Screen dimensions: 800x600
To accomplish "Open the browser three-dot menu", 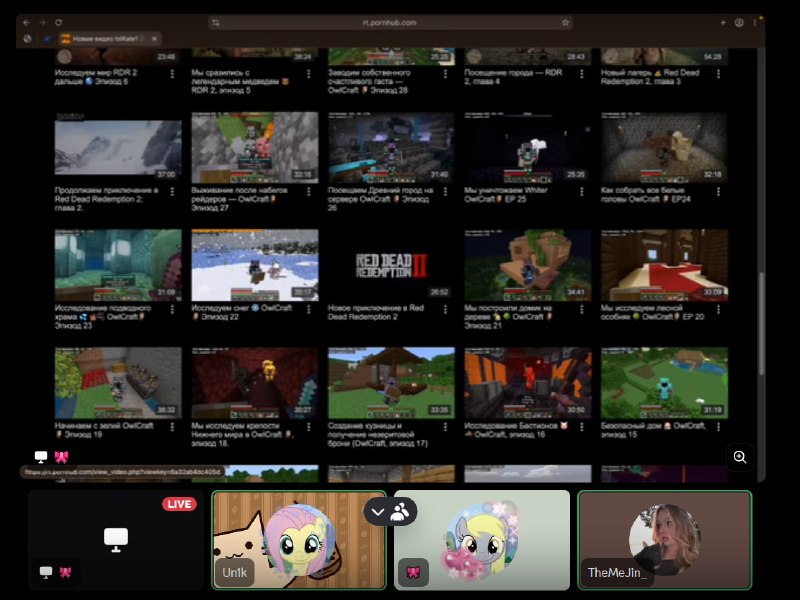I will click(x=755, y=22).
